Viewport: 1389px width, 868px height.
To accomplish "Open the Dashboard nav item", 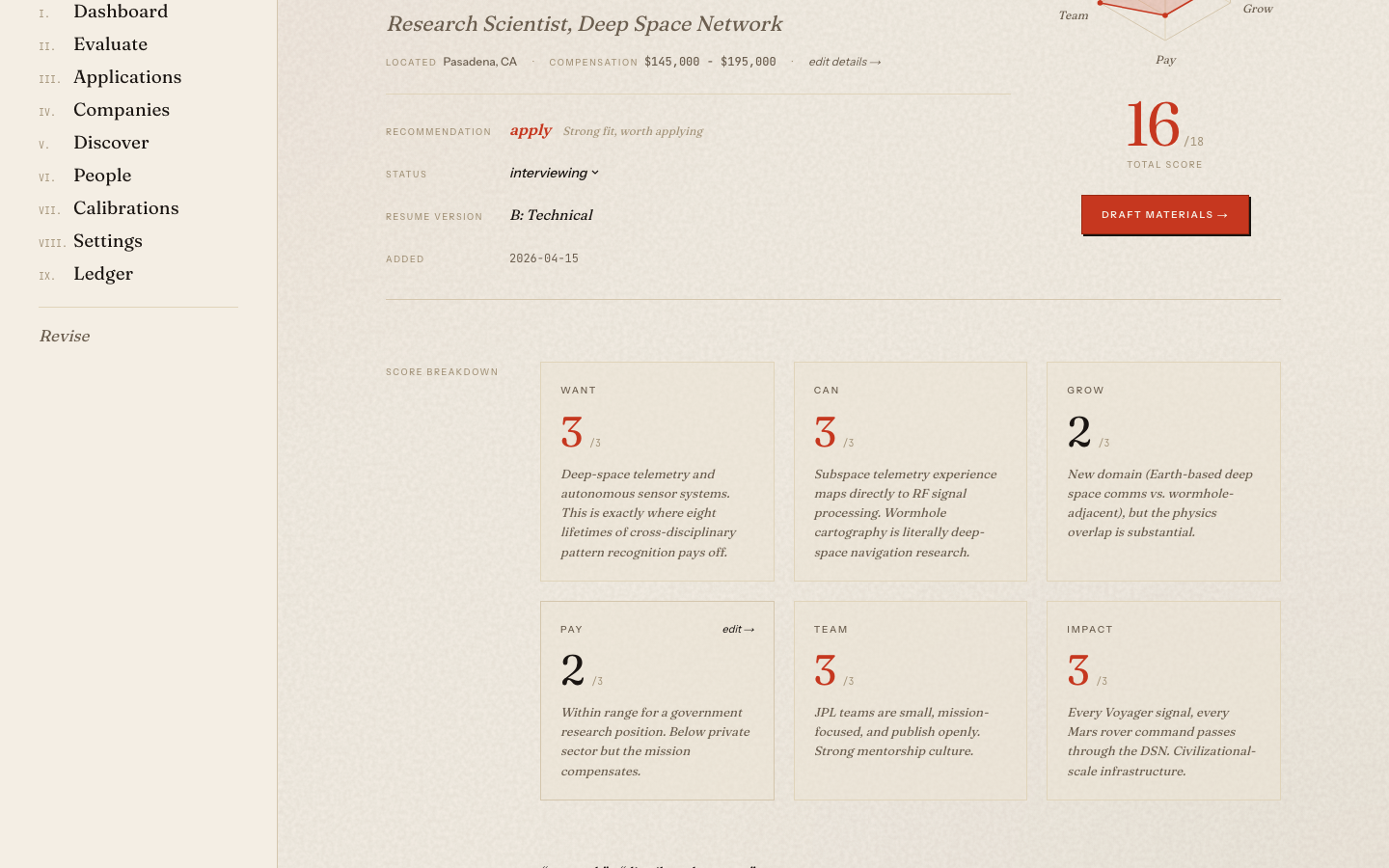I will click(x=120, y=12).
